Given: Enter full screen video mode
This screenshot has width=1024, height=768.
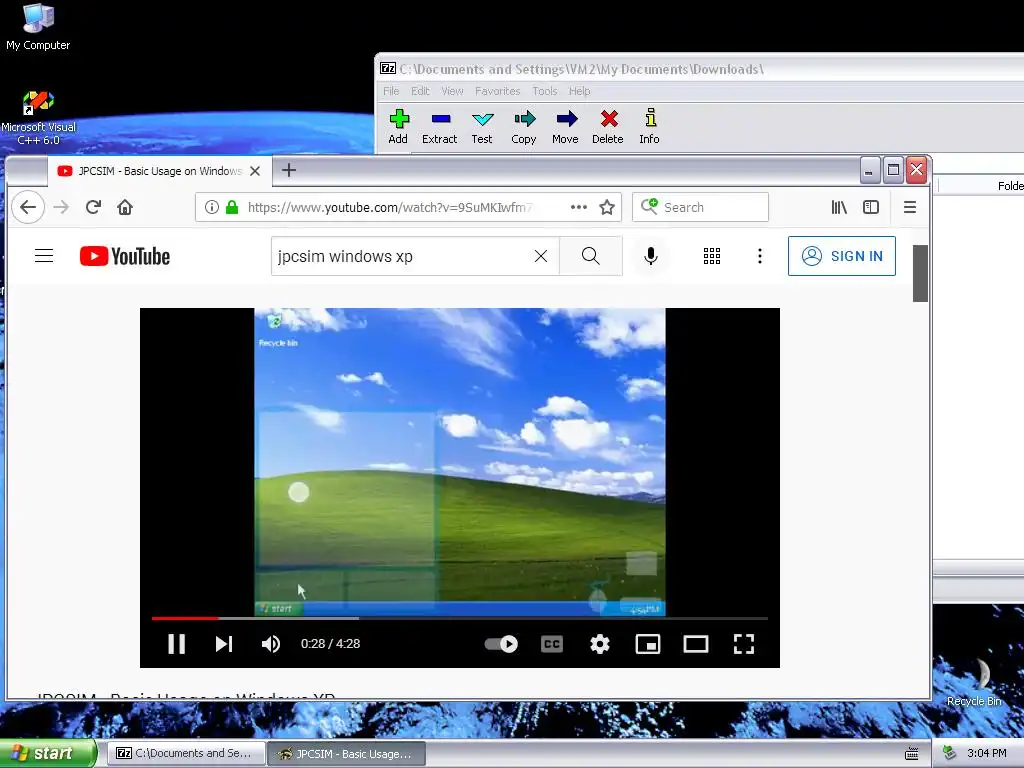Looking at the screenshot, I should [x=744, y=644].
